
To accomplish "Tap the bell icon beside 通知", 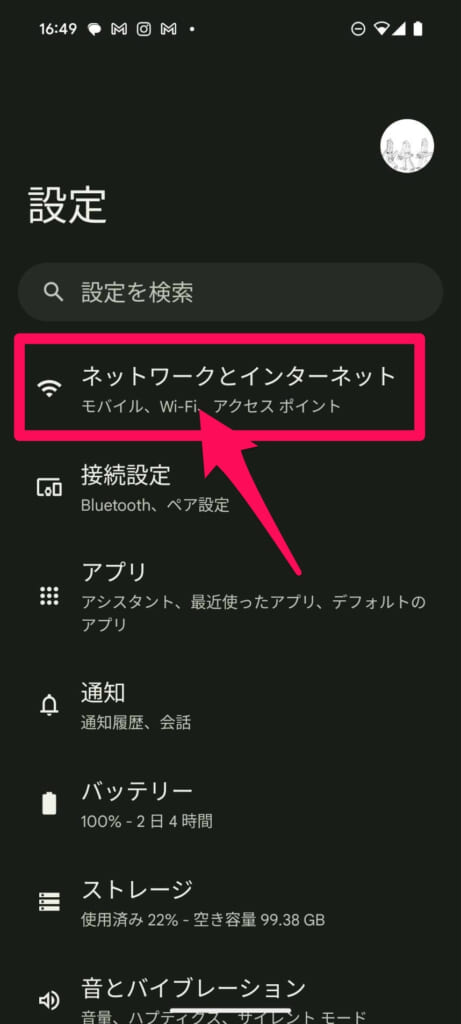I will point(50,705).
